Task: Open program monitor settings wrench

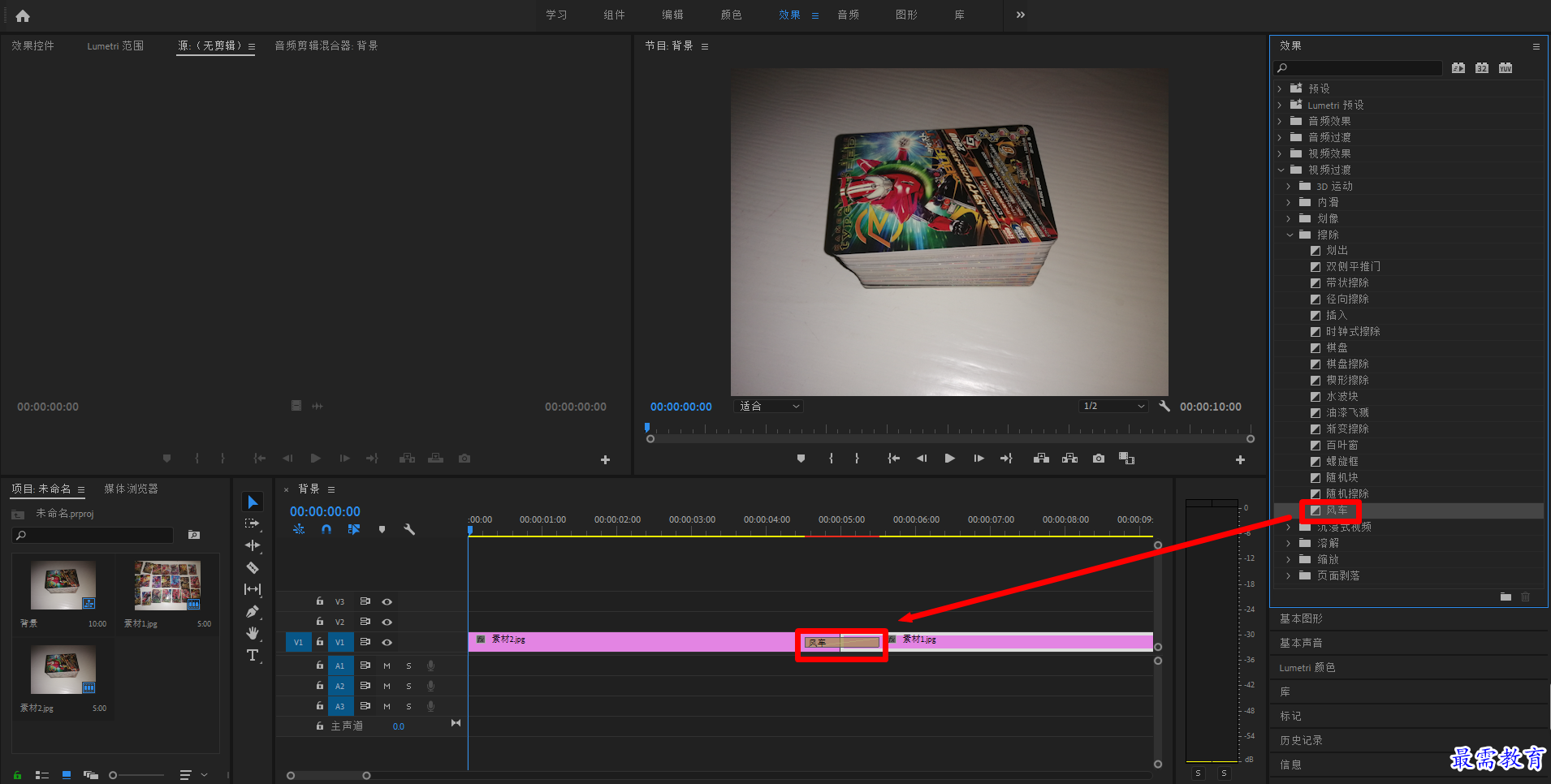Action: (1164, 406)
